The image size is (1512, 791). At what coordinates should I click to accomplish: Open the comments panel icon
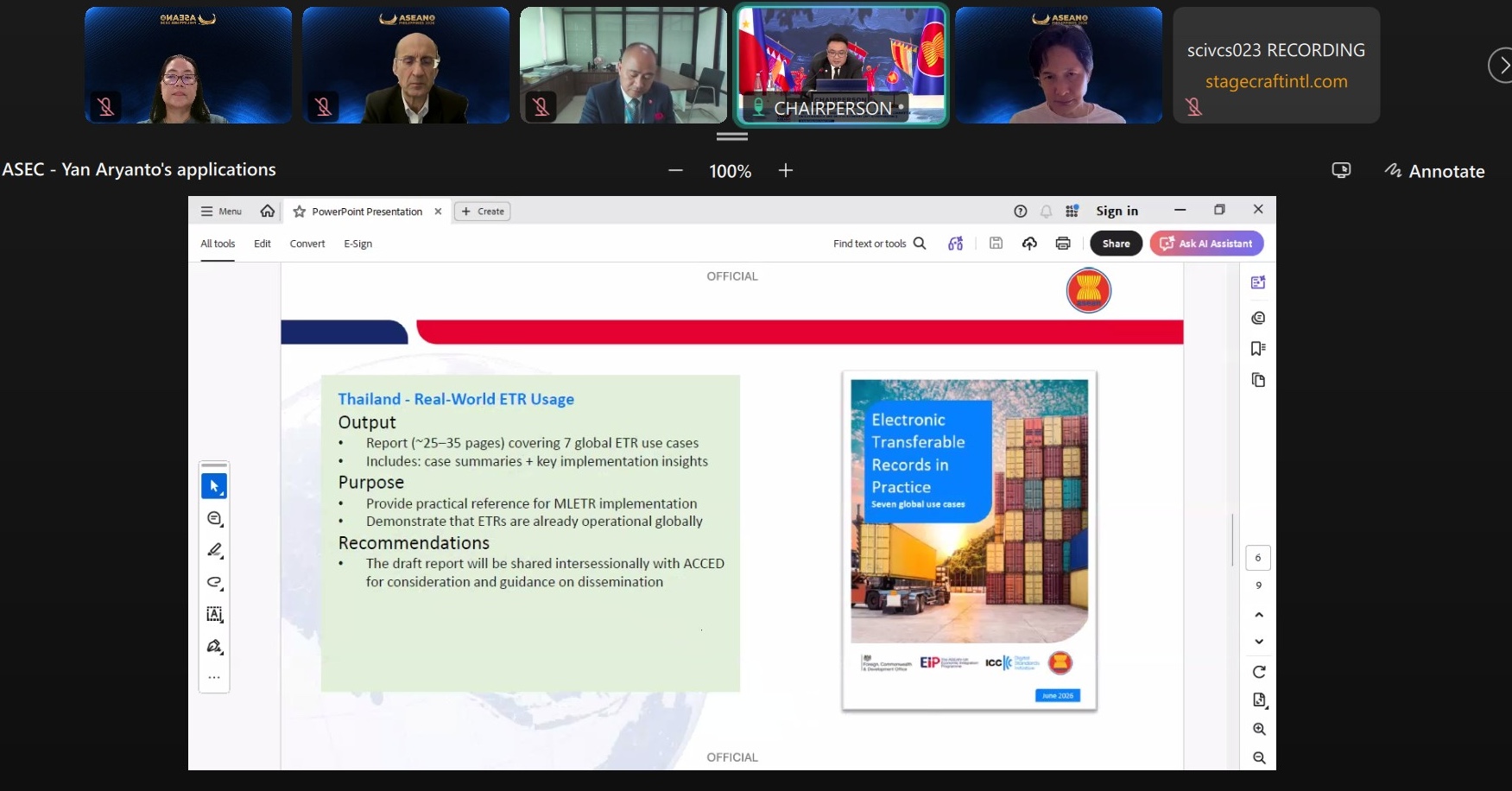[x=1258, y=318]
